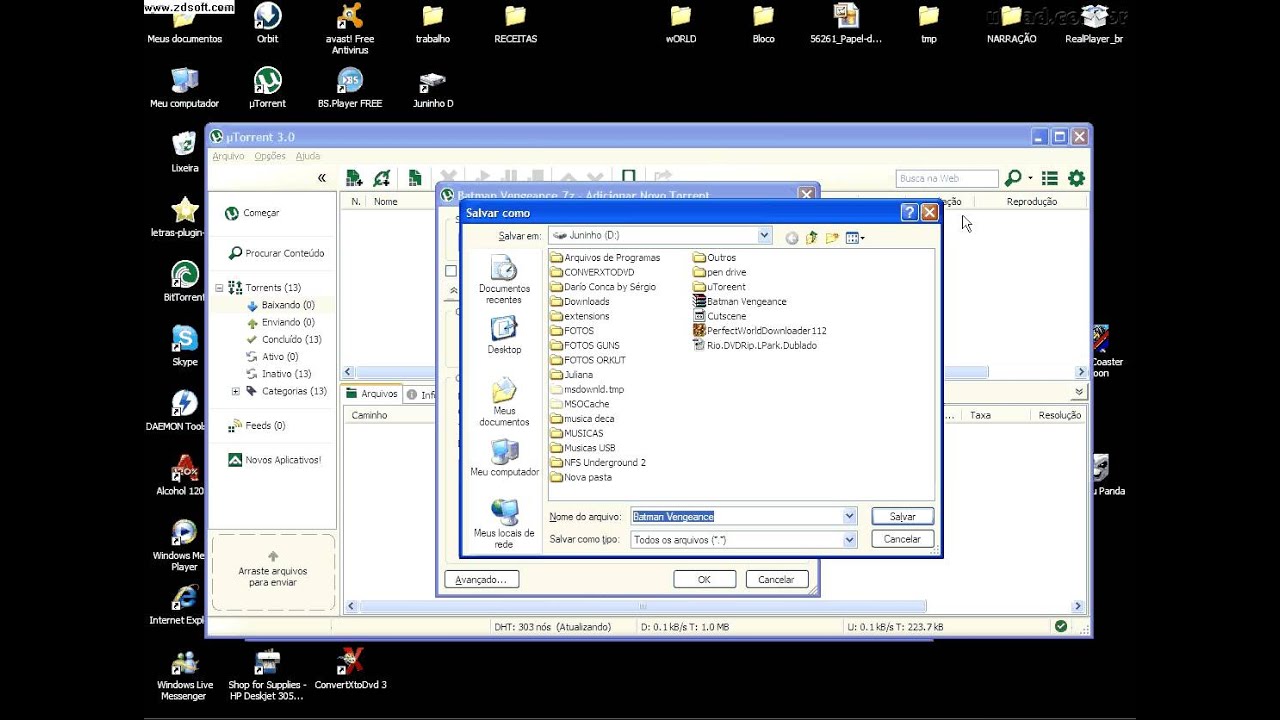The width and height of the screenshot is (1280, 720).
Task: Click the Busca na Web search field
Action: 946,178
